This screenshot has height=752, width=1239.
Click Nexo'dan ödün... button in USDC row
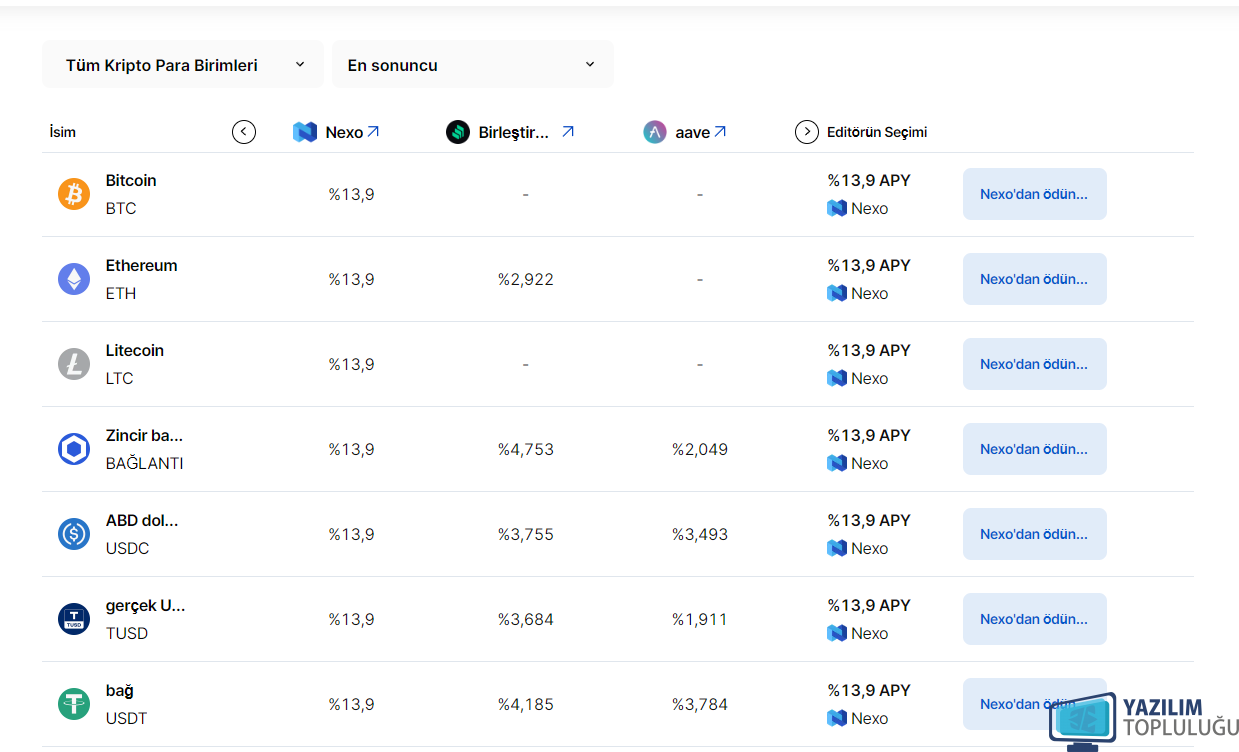(x=1035, y=534)
